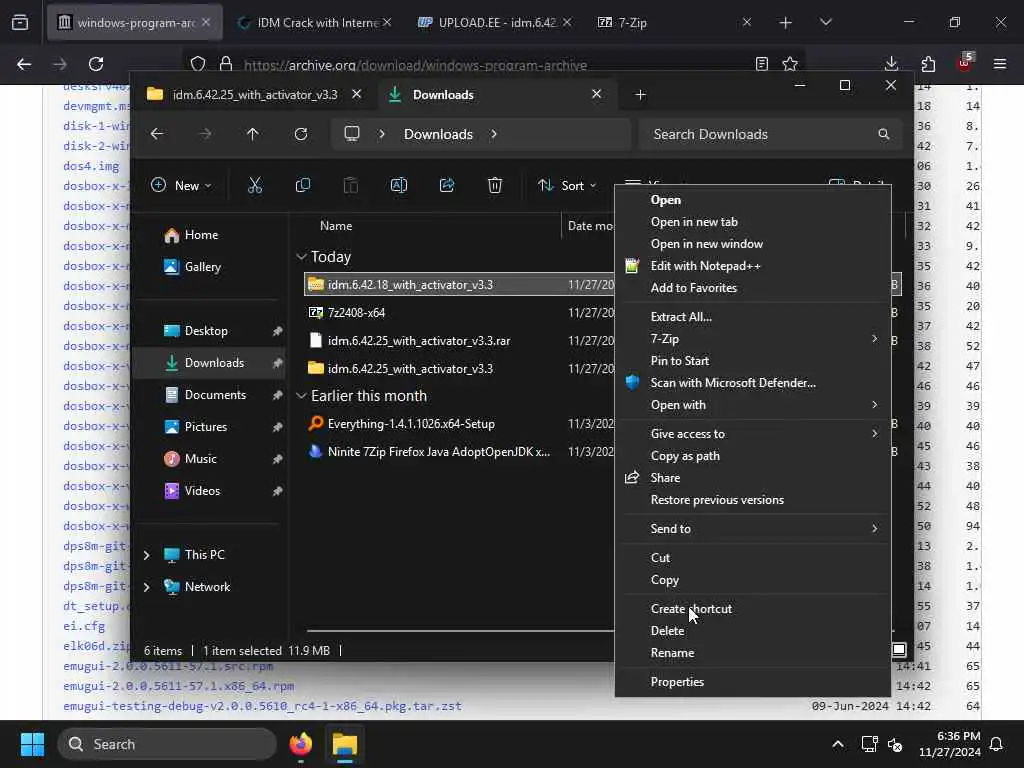Image resolution: width=1024 pixels, height=768 pixels.
Task: Click ei.cfg link in Firefox page
Action: 84,626
